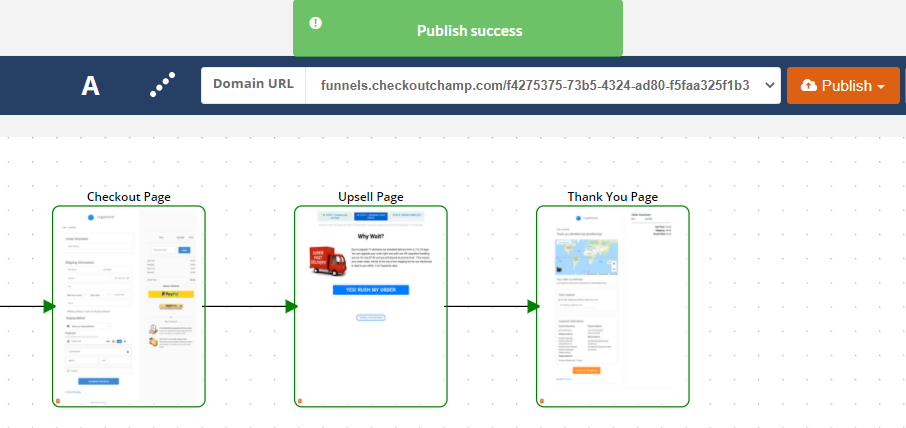Click "YES! RUSH MY ORDER" in Upsell preview

pyautogui.click(x=370, y=290)
